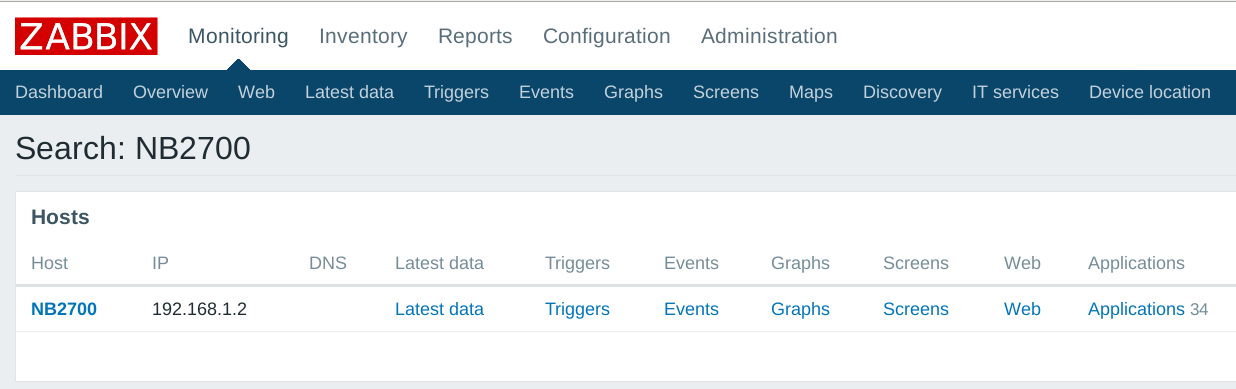Open Events in the submenu bar

[x=546, y=92]
